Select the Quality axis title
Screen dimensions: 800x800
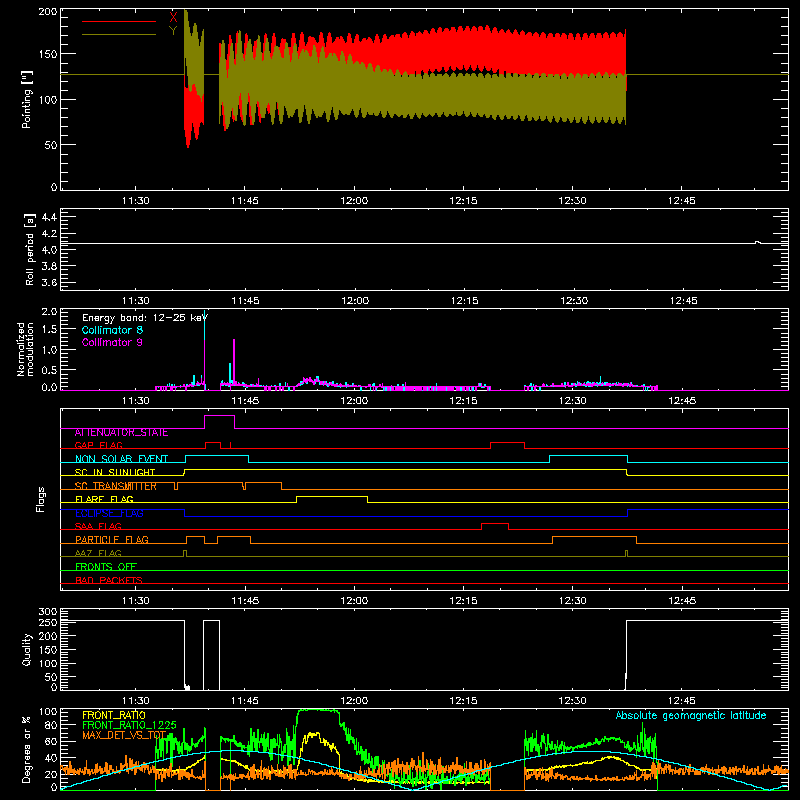[27, 649]
